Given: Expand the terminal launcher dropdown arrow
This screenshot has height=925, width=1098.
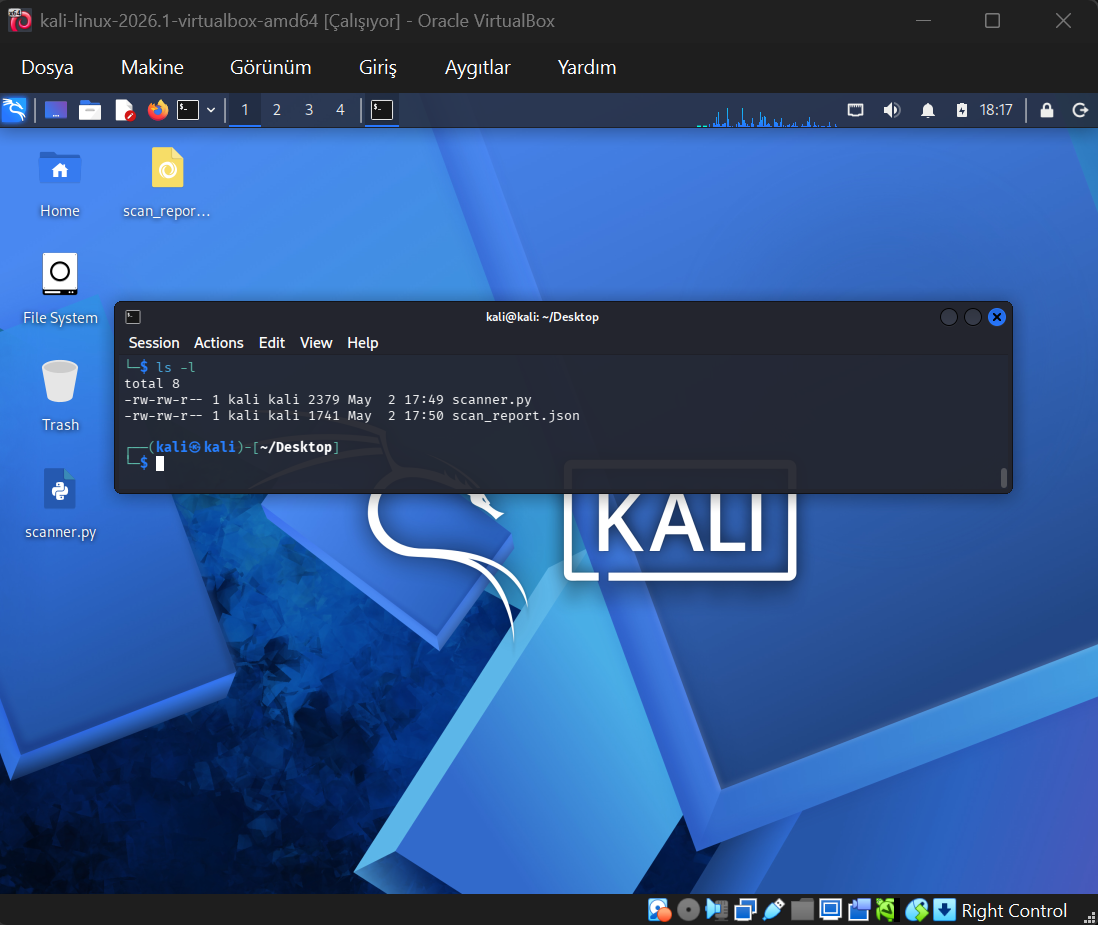Looking at the screenshot, I should [211, 110].
